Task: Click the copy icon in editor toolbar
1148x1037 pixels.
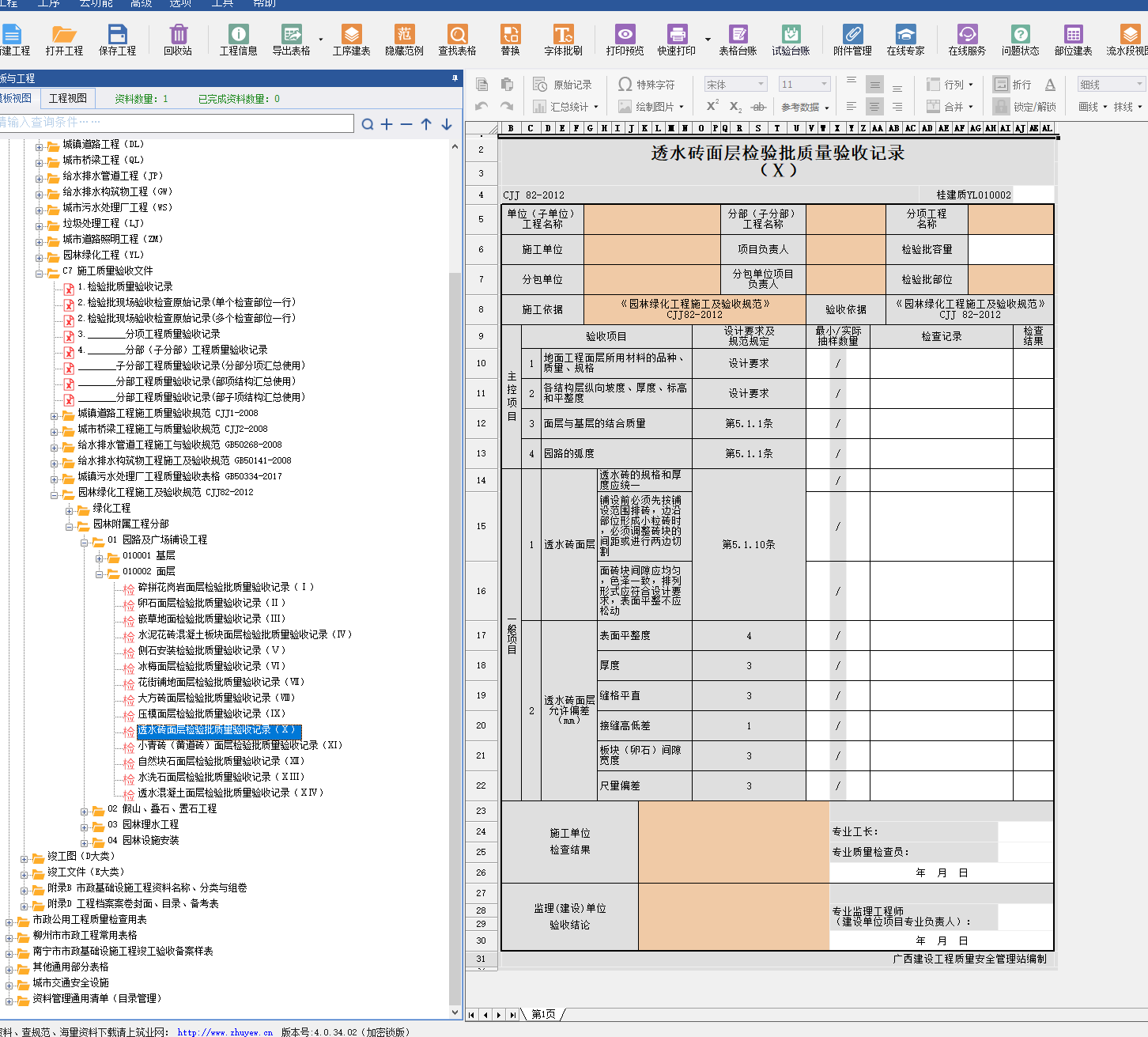Action: (482, 85)
